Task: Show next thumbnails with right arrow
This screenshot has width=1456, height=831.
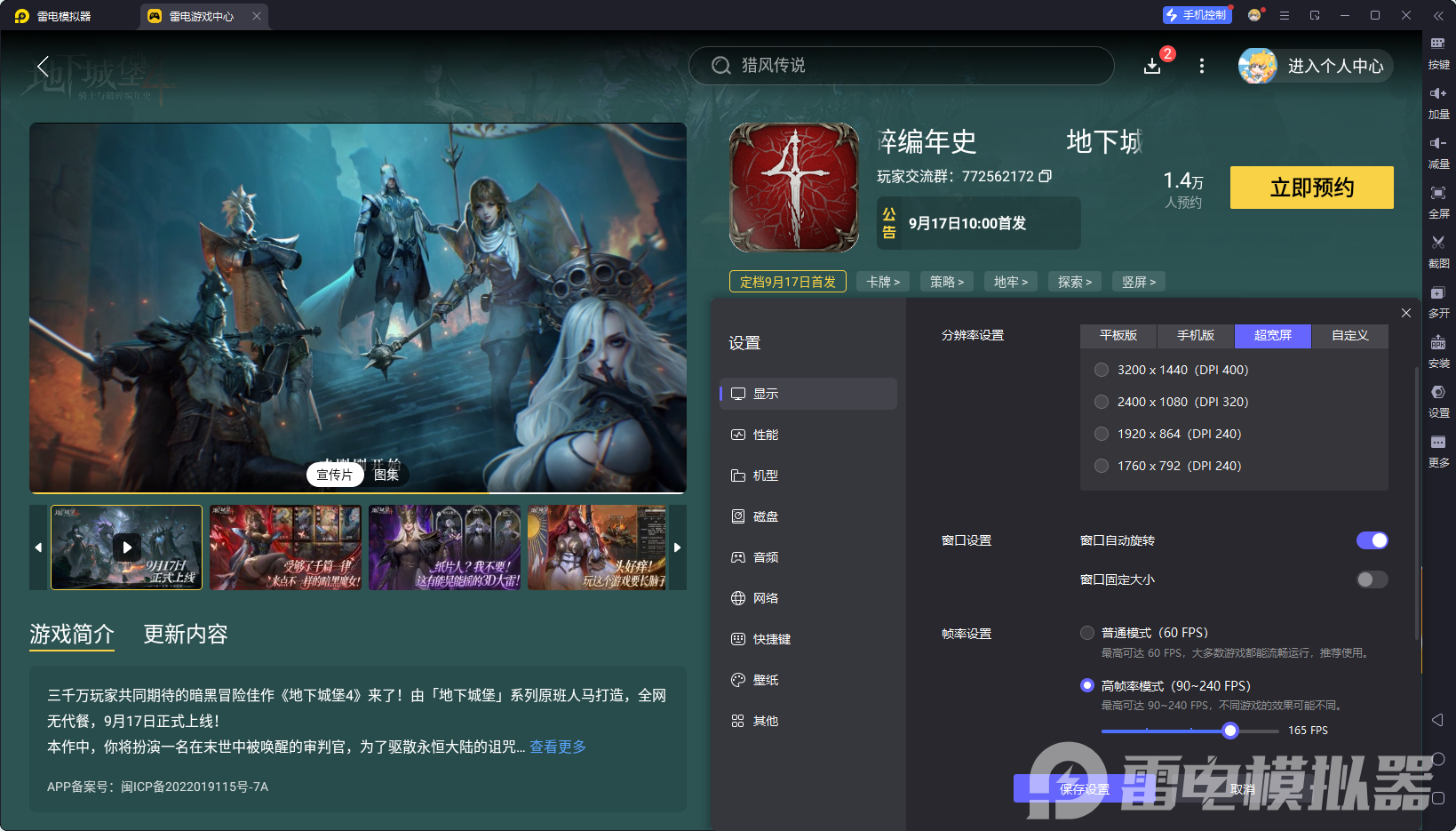Action: pyautogui.click(x=678, y=547)
